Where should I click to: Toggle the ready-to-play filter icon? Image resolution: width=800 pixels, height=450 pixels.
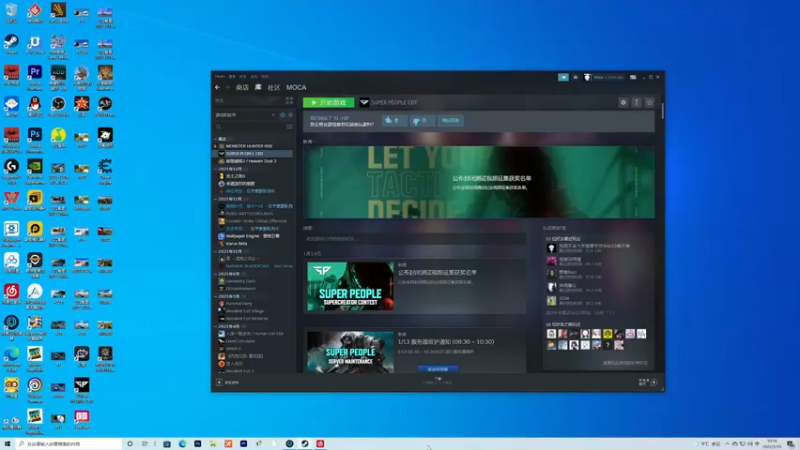coord(290,115)
